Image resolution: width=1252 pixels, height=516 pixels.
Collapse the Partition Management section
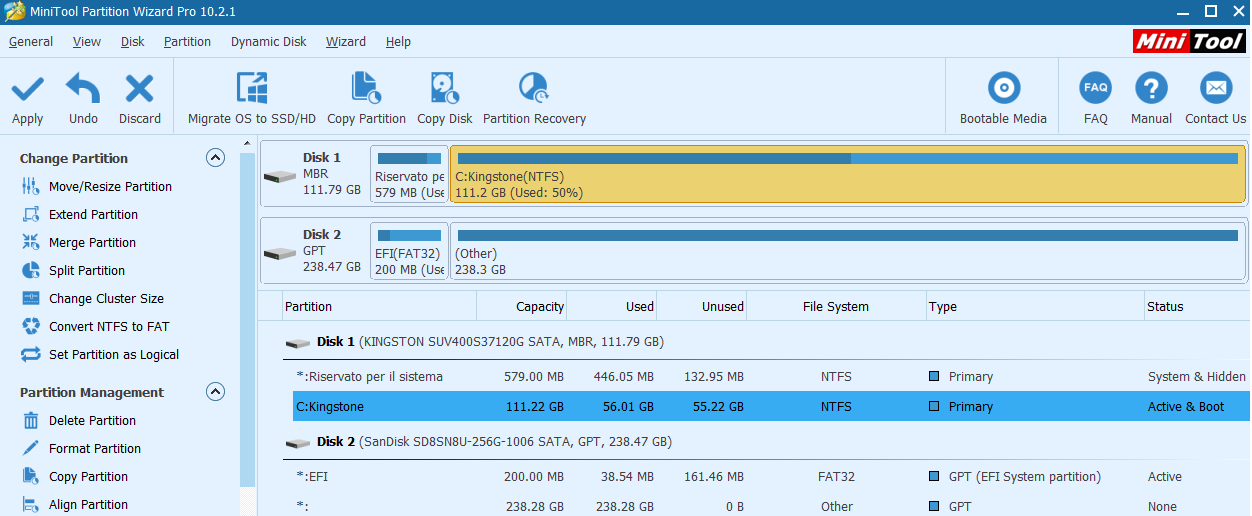coord(215,392)
